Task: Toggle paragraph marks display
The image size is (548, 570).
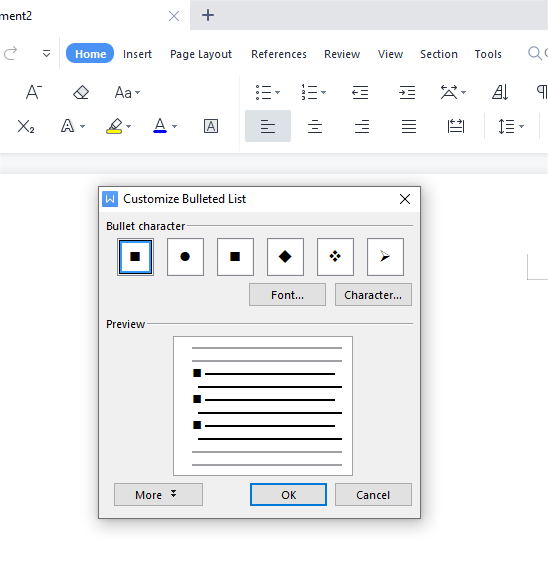Action: (542, 92)
